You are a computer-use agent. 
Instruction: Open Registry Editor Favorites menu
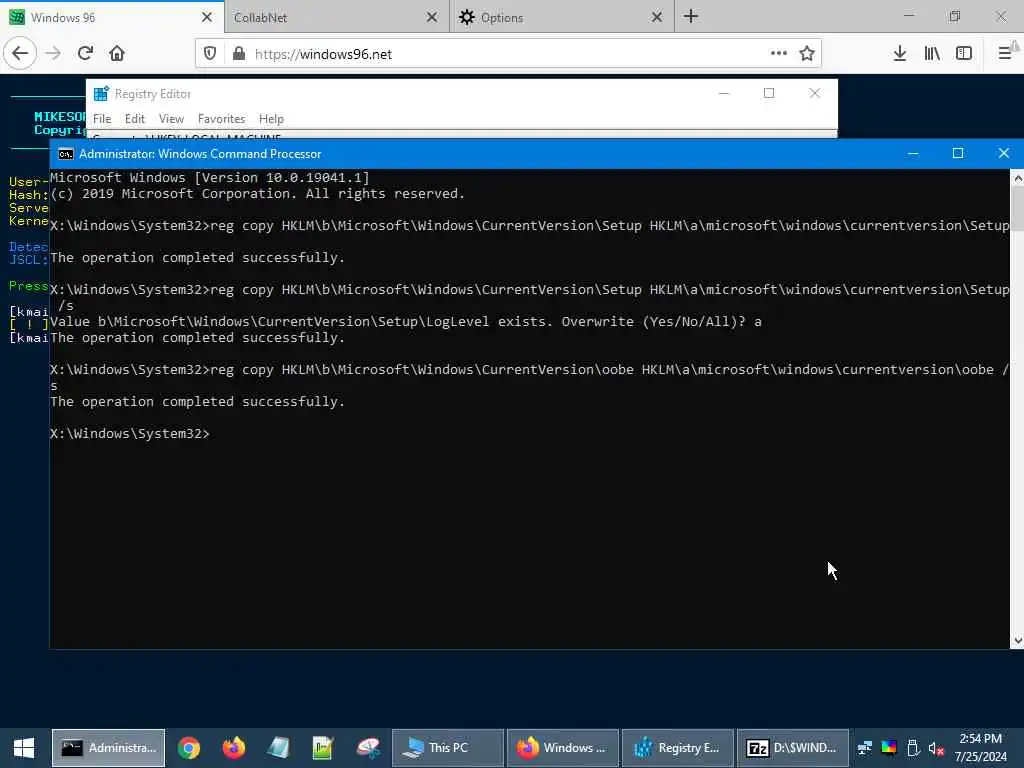[x=221, y=119]
